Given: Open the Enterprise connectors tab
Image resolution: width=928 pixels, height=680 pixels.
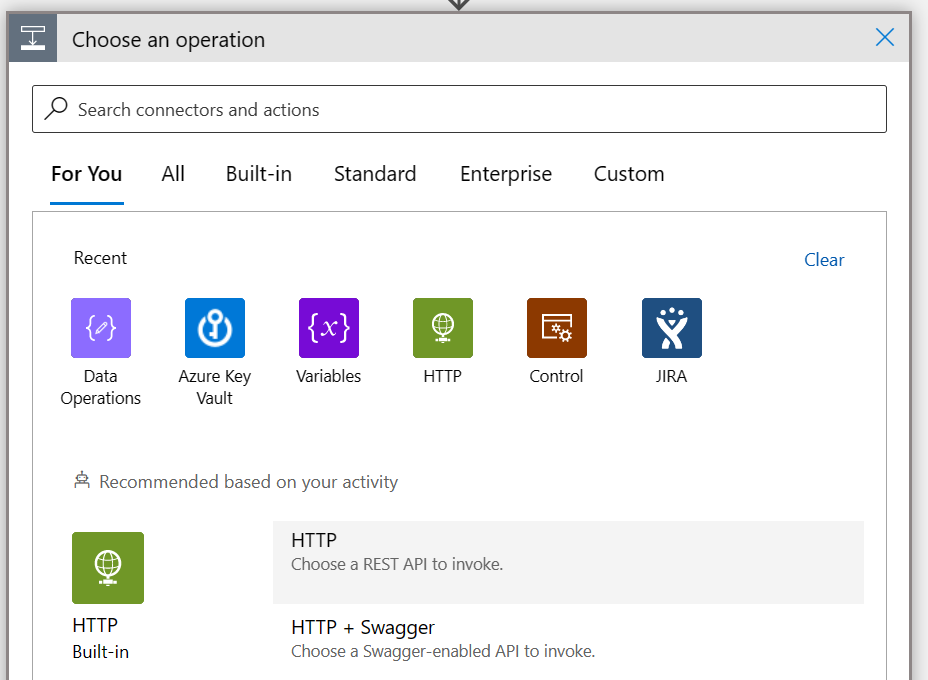Looking at the screenshot, I should coord(505,173).
